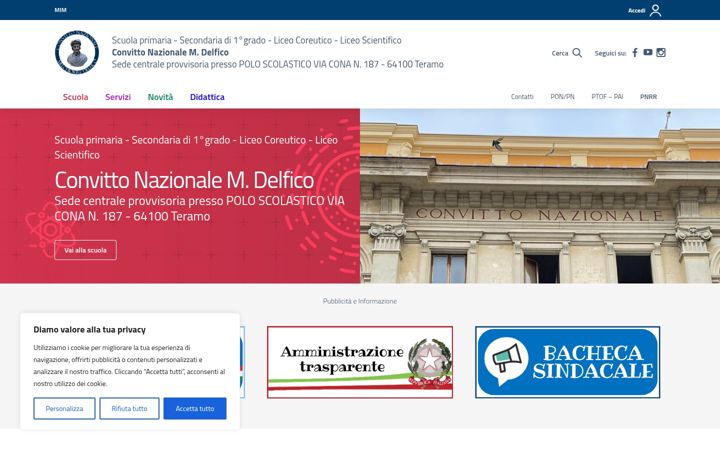The image size is (720, 450).
Task: Go to the Contatti page
Action: pyautogui.click(x=522, y=96)
